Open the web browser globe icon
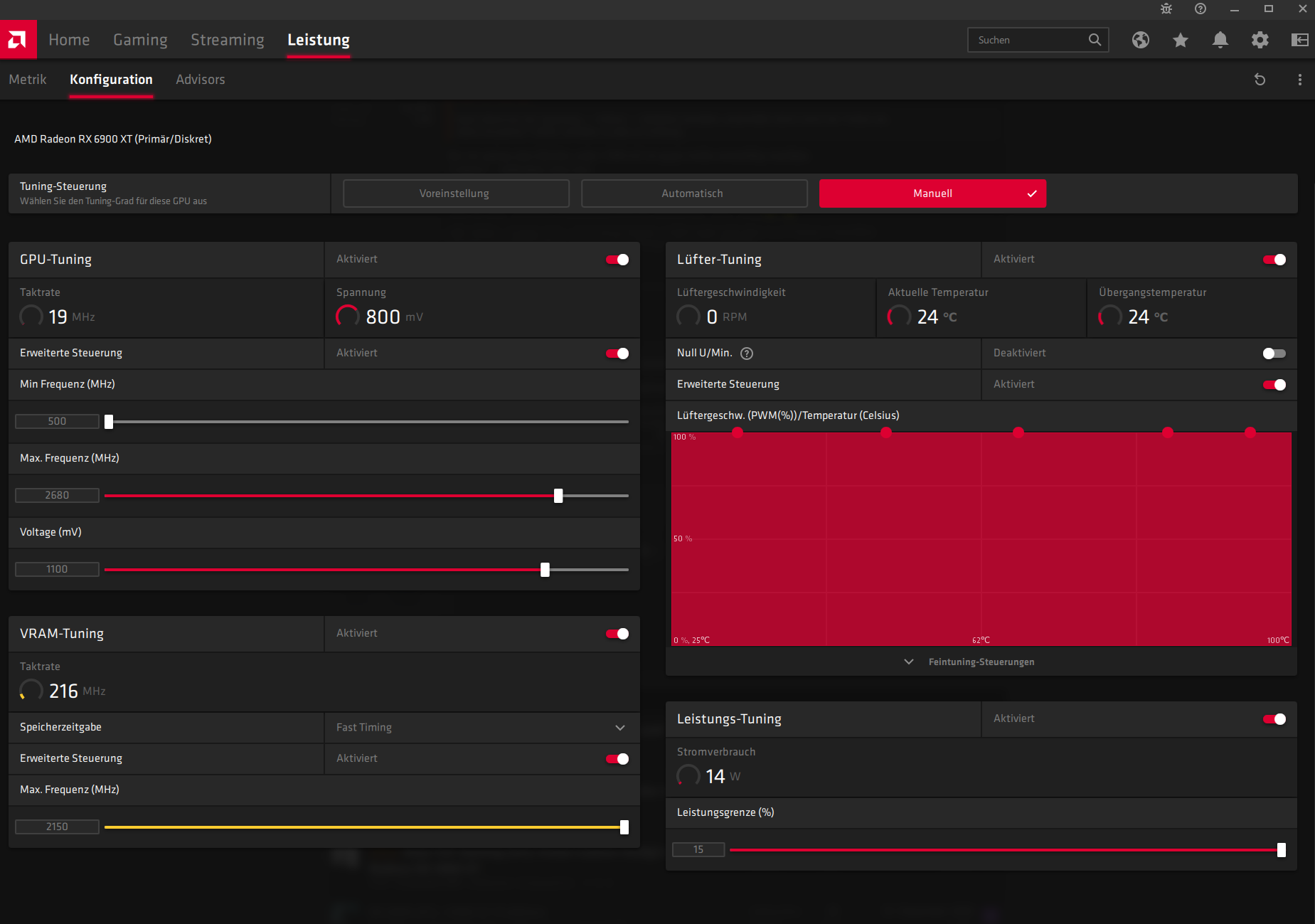Image resolution: width=1315 pixels, height=924 pixels. (1141, 40)
